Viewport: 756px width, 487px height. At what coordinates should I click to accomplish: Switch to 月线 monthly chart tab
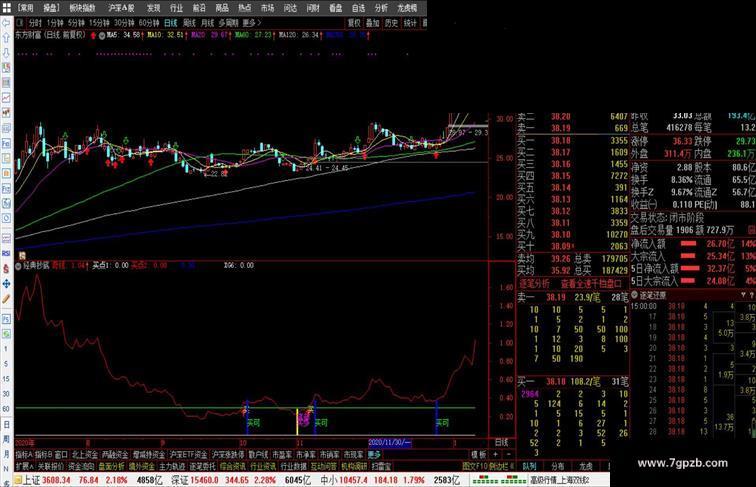pyautogui.click(x=208, y=23)
